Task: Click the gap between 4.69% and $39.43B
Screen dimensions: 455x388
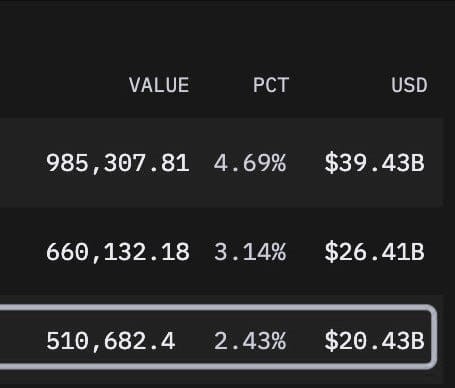Action: click(305, 163)
